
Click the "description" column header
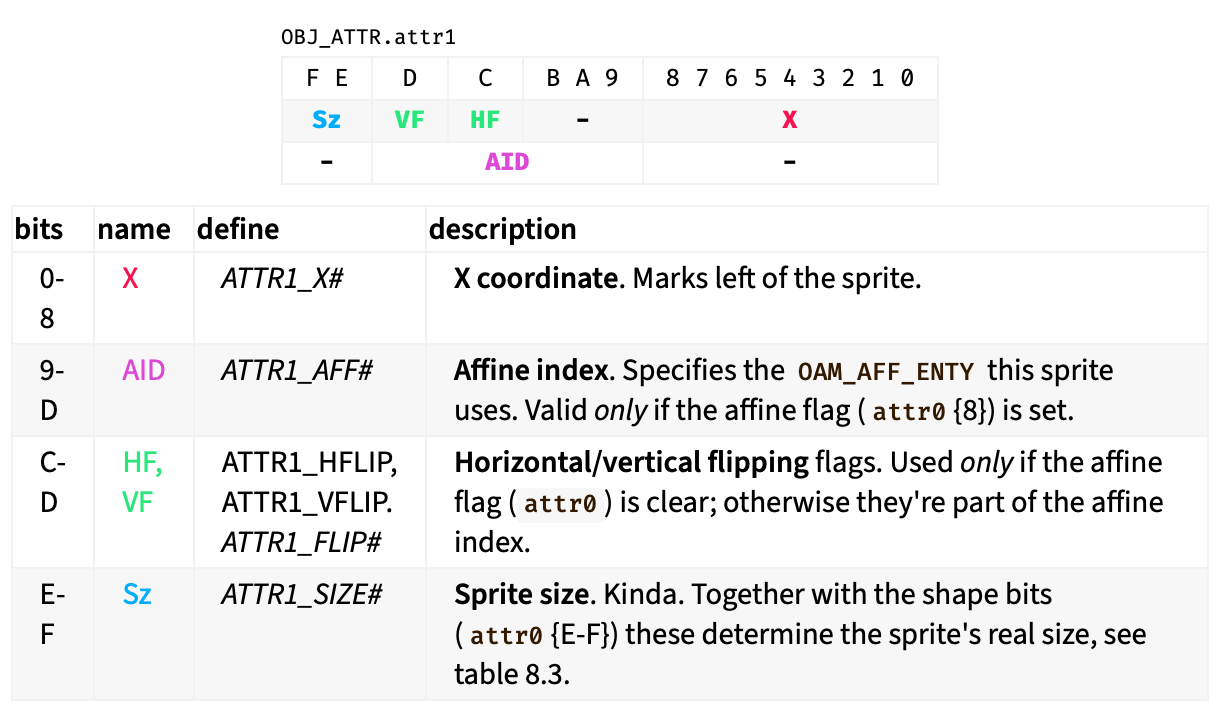pyautogui.click(x=502, y=229)
